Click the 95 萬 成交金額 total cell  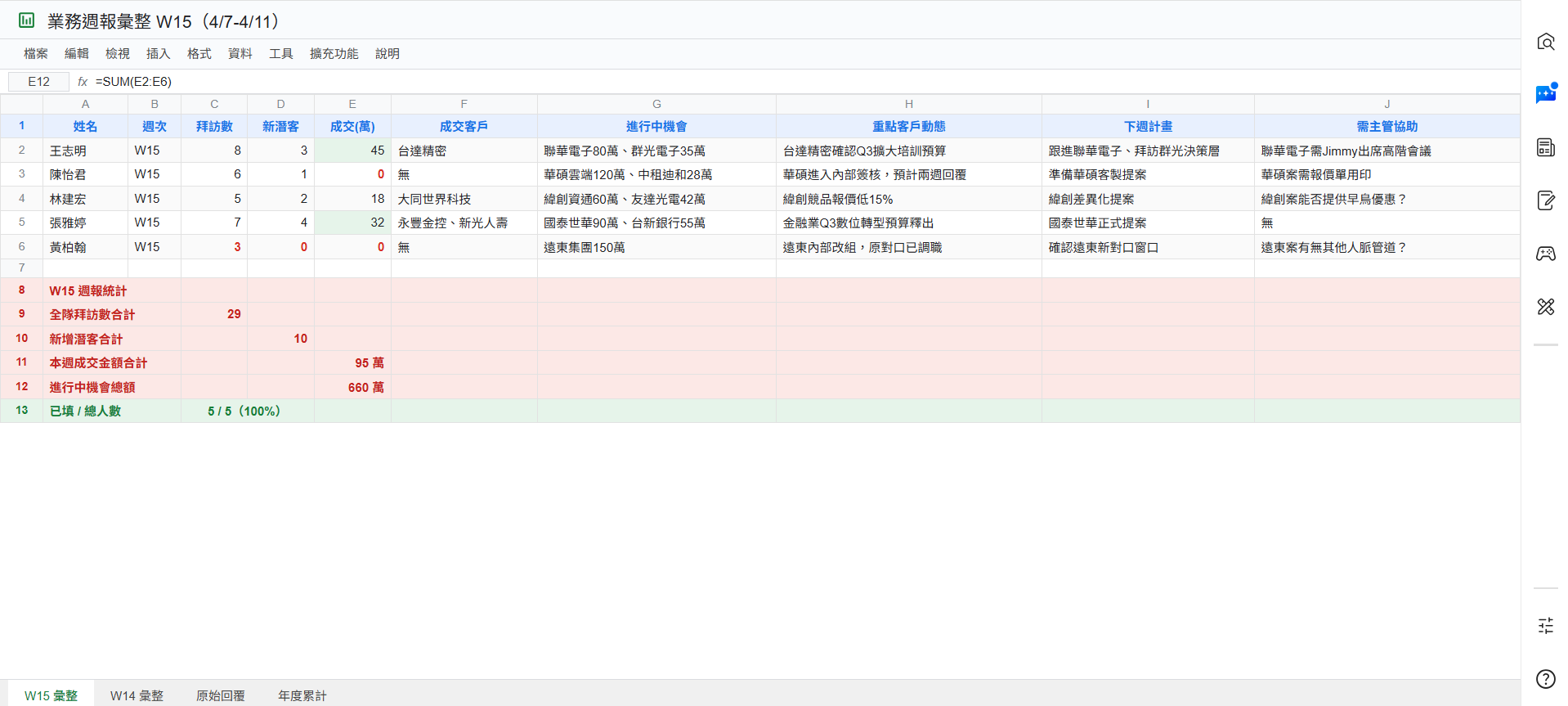pos(352,362)
